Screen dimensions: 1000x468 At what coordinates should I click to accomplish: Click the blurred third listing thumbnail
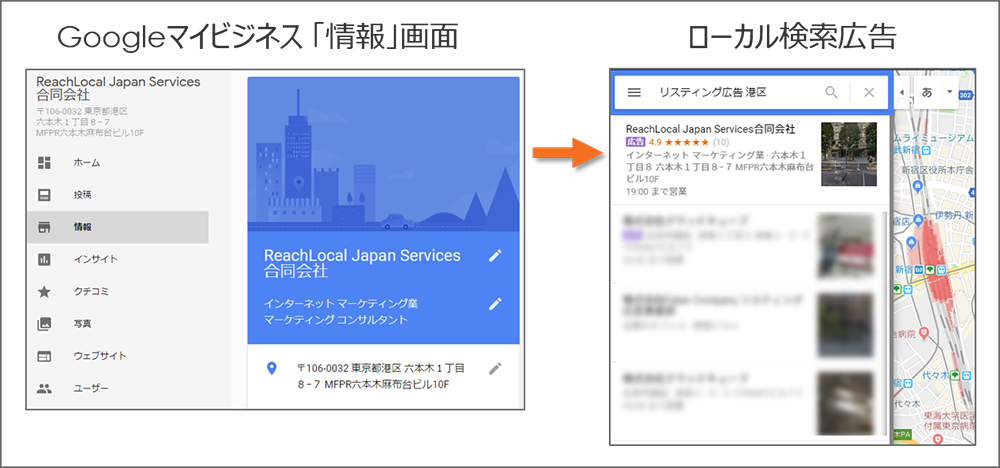click(846, 324)
